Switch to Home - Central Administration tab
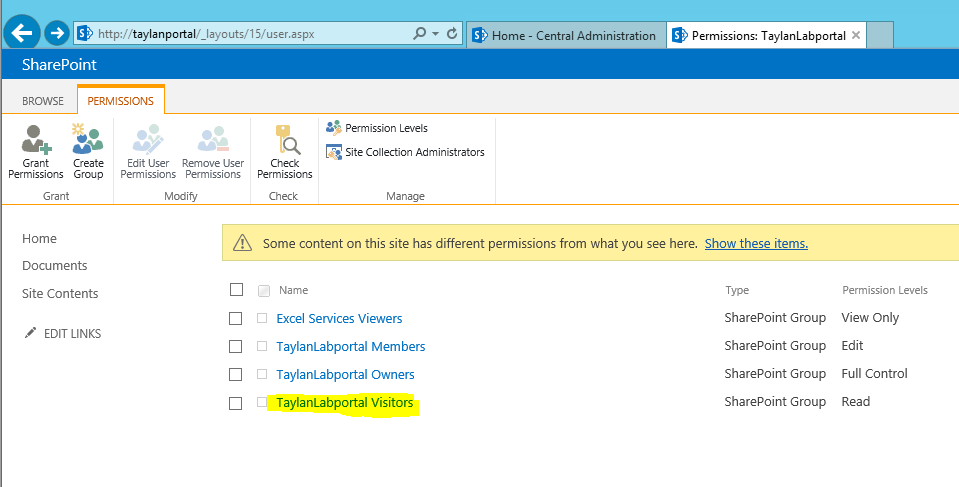959x487 pixels. [566, 35]
